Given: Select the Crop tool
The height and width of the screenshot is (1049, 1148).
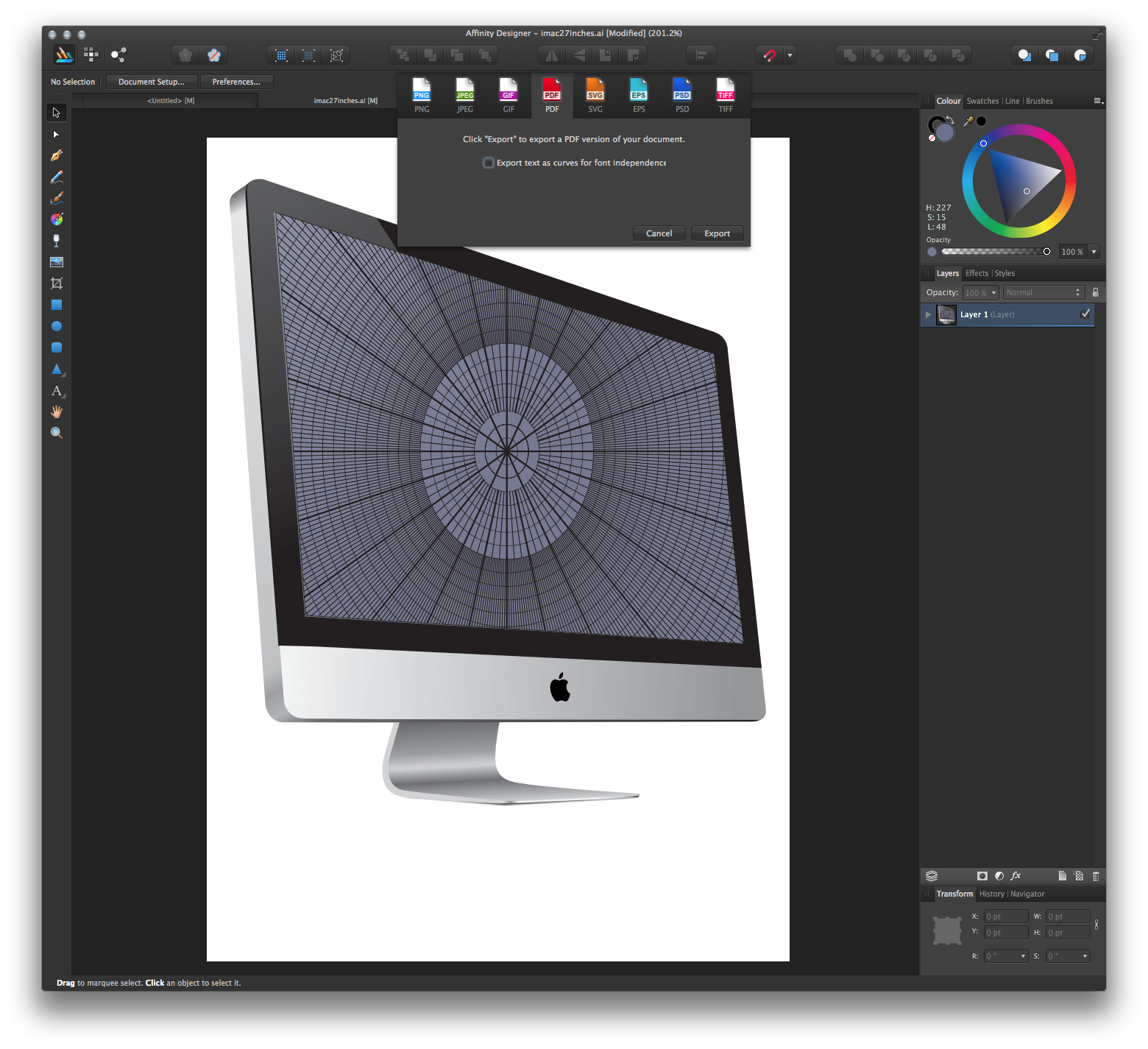Looking at the screenshot, I should pyautogui.click(x=56, y=283).
